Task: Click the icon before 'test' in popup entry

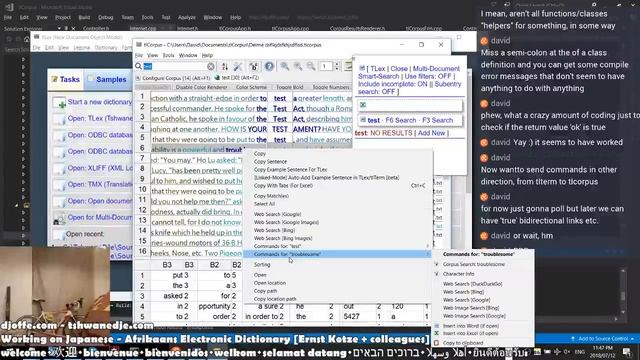Action: [363, 120]
